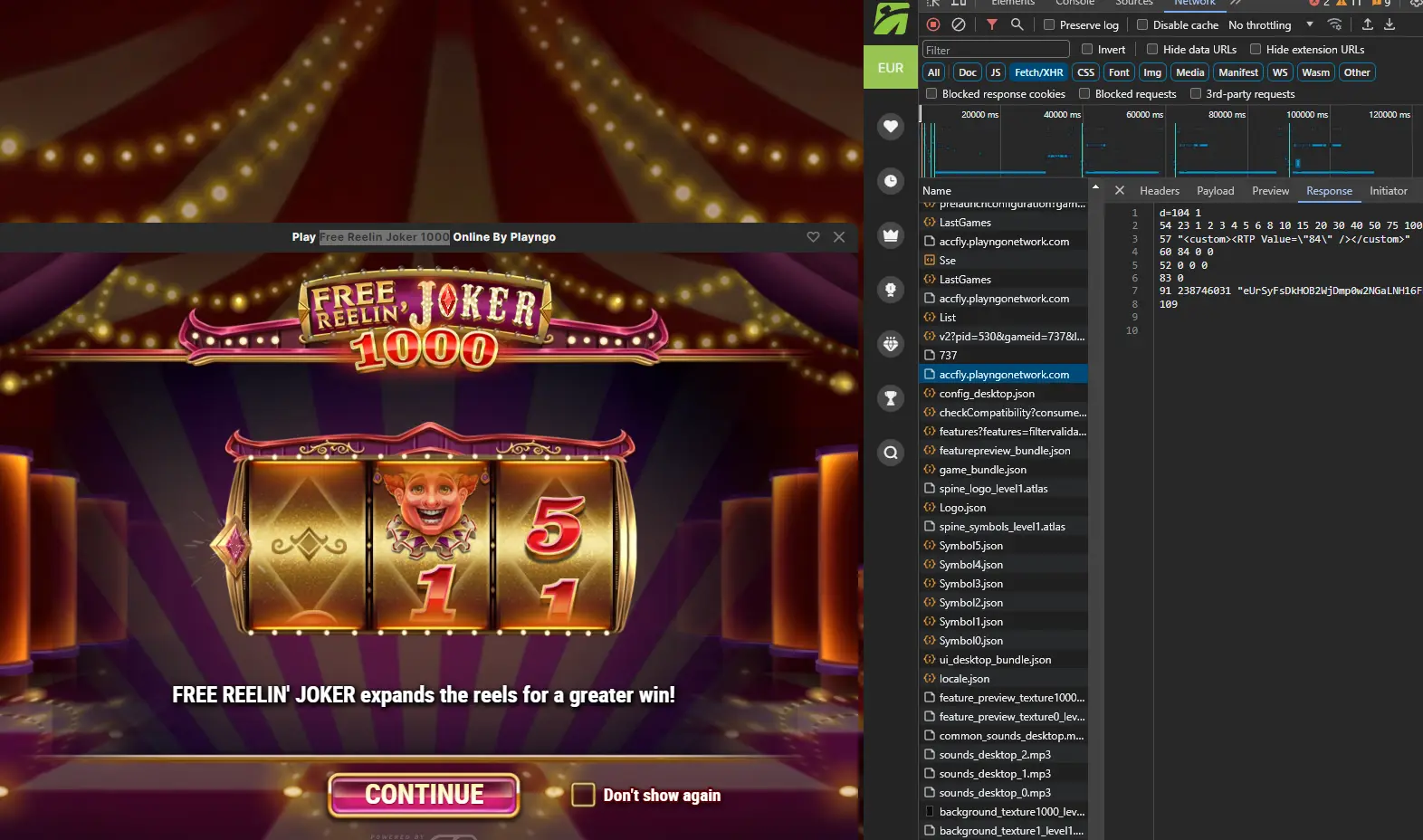Filter requests by WS type
This screenshot has height=840, width=1423.
[x=1279, y=72]
